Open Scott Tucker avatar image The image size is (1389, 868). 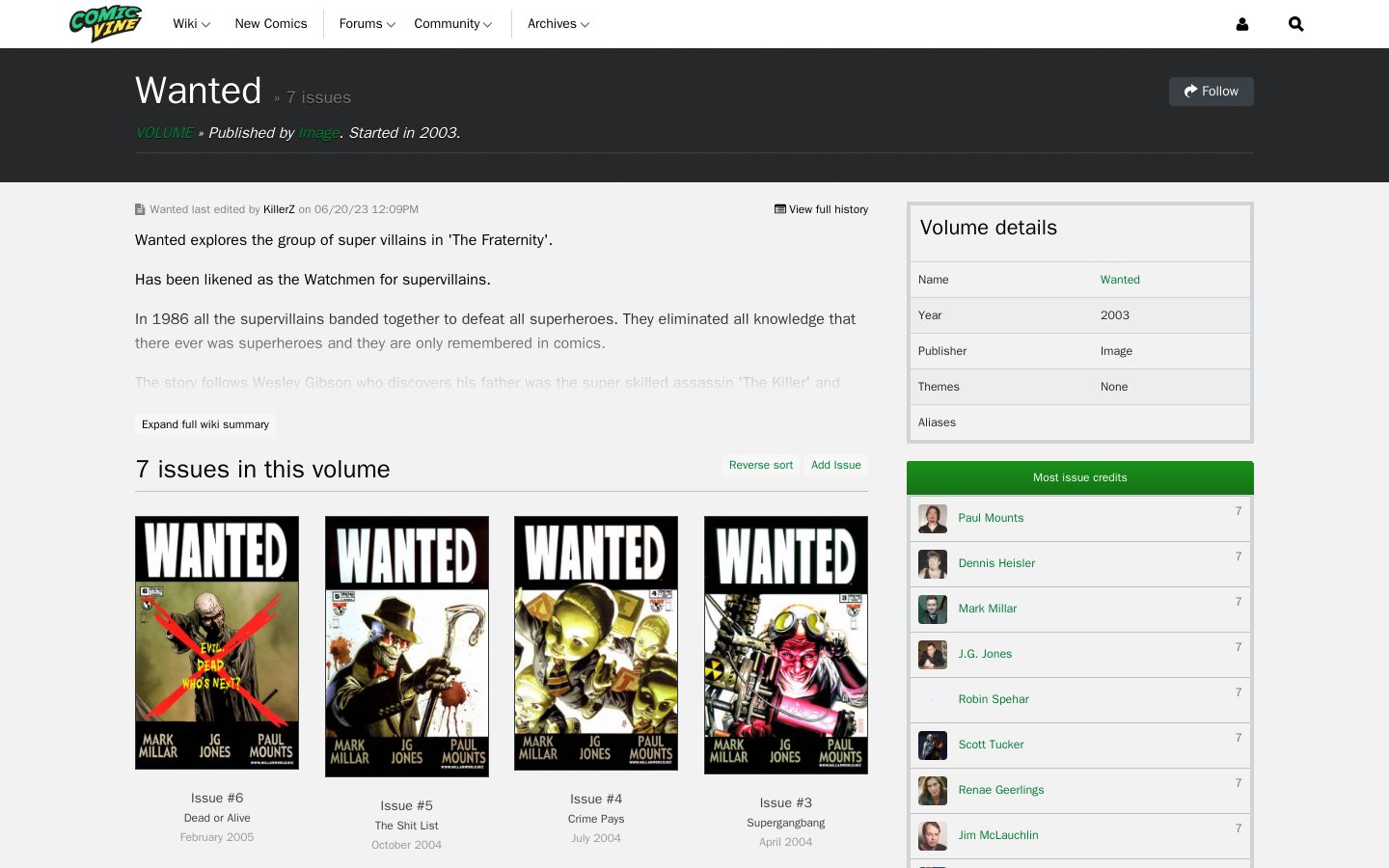(933, 746)
